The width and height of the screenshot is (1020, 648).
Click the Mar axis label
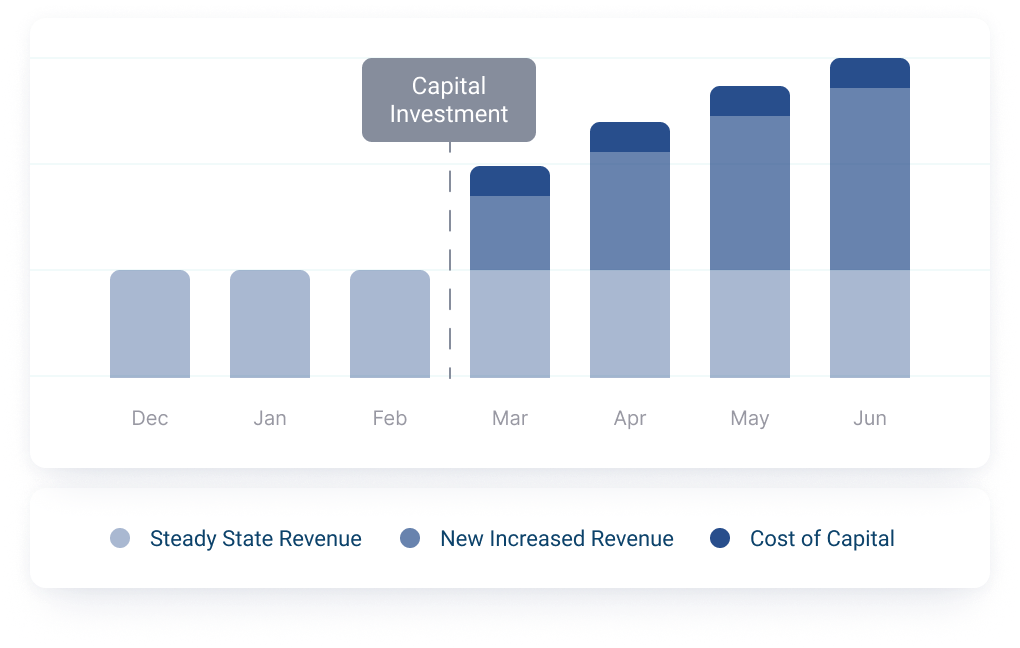click(x=510, y=418)
